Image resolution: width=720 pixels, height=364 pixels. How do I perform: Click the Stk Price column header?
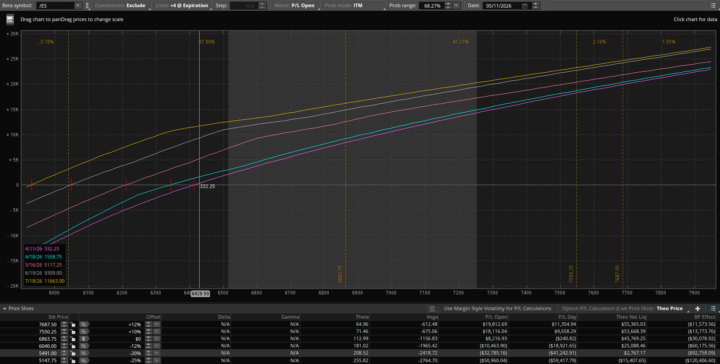58,317
